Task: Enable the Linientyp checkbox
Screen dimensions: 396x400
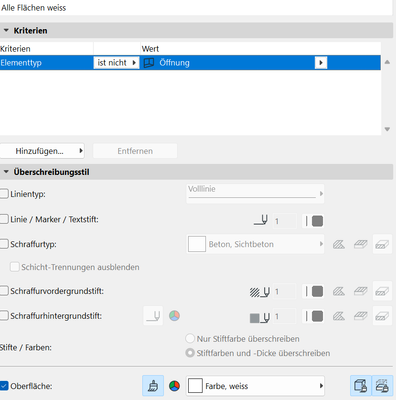Action: [4, 194]
